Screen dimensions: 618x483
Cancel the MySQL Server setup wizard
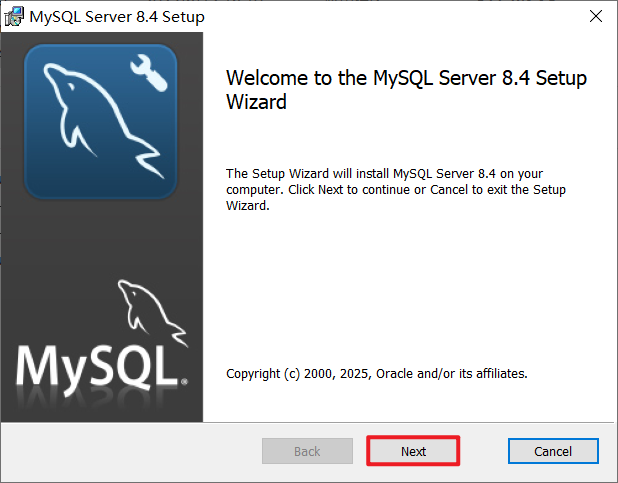553,451
